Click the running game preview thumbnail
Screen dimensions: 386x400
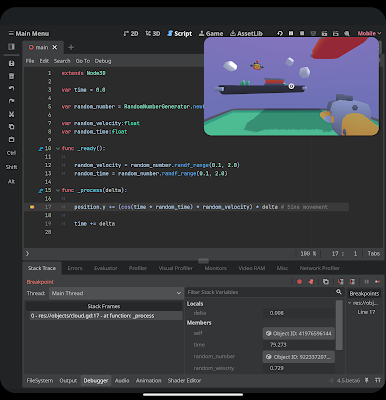(291, 86)
